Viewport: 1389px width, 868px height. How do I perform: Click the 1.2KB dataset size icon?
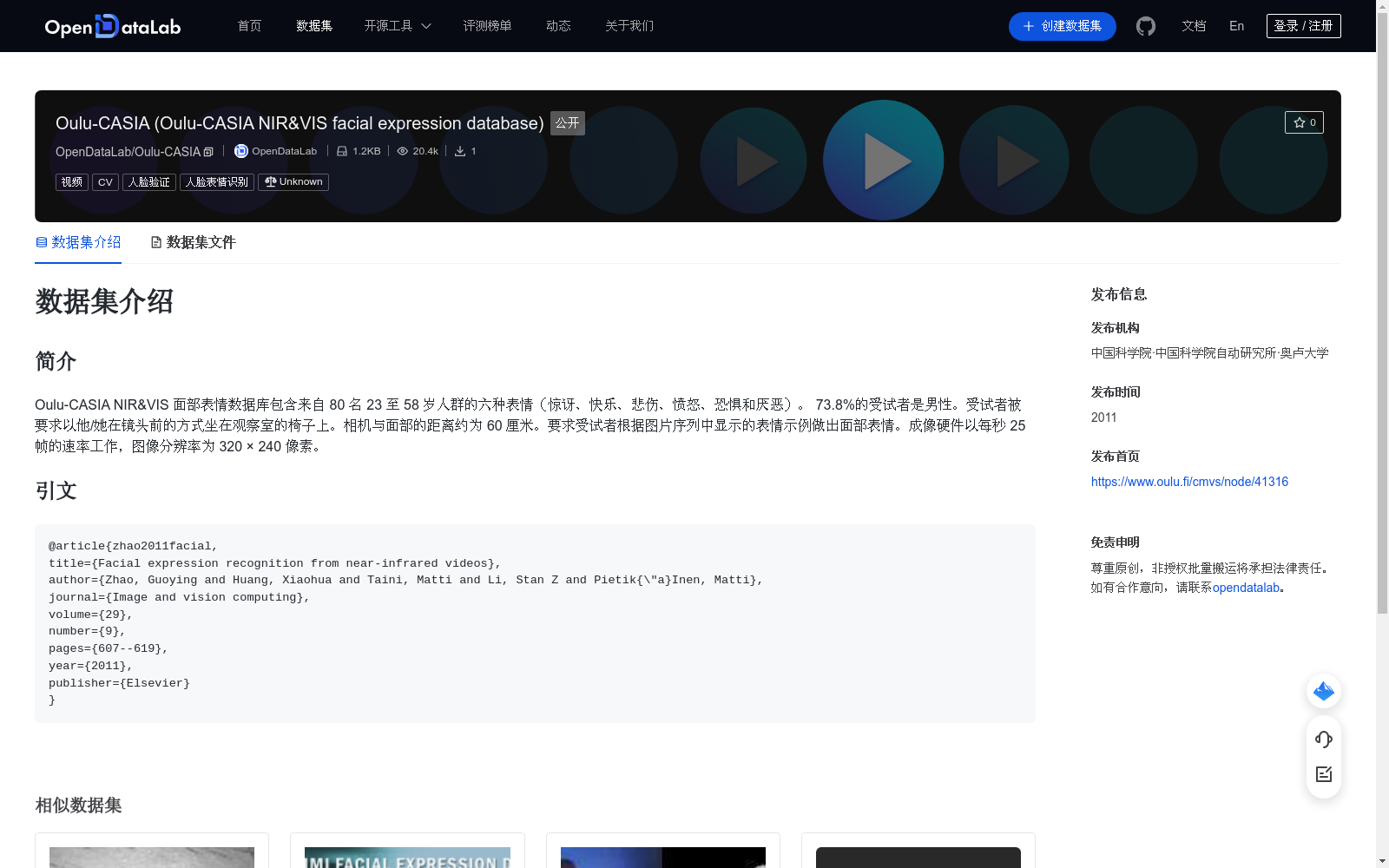[342, 151]
